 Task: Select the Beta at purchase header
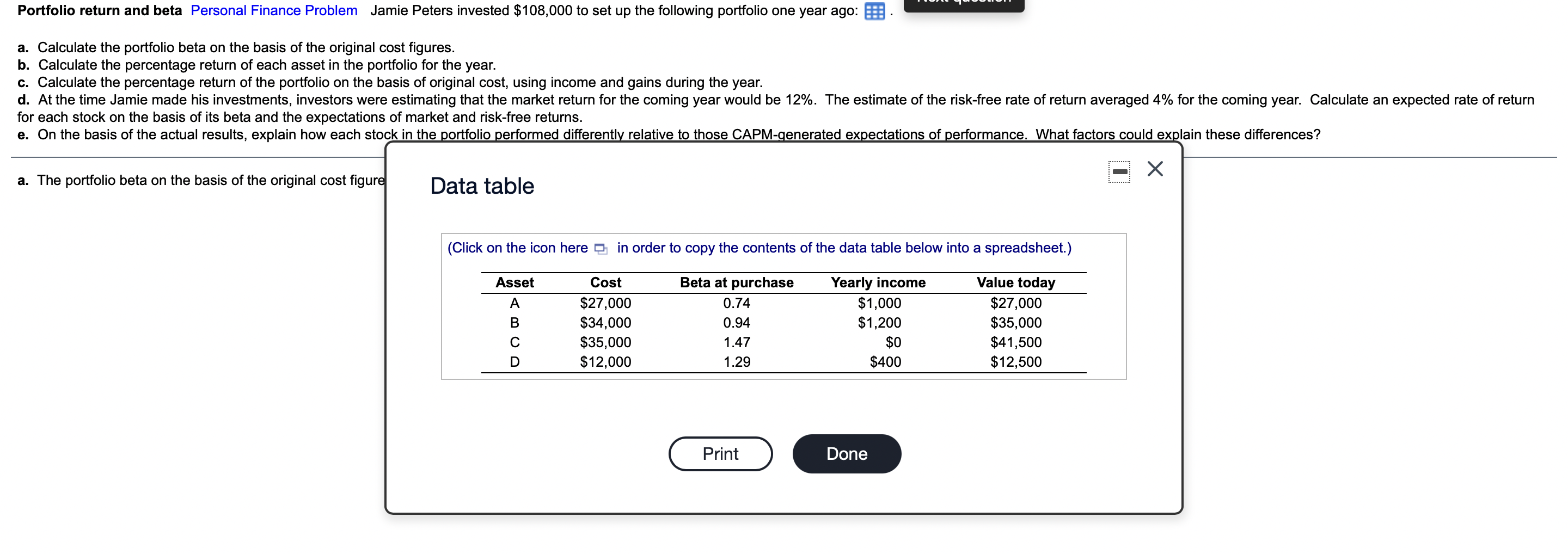coord(737,282)
